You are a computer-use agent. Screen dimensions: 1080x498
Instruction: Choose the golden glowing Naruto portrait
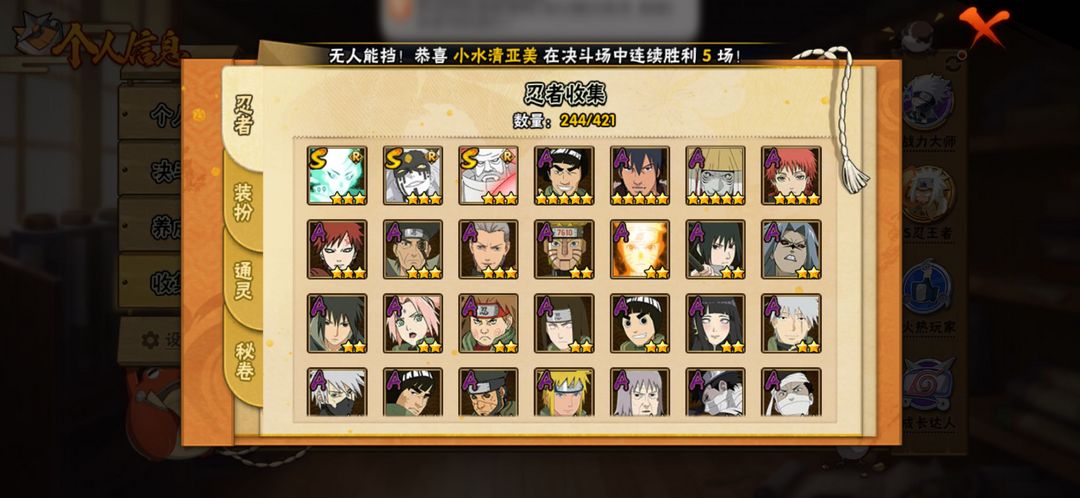tap(640, 249)
